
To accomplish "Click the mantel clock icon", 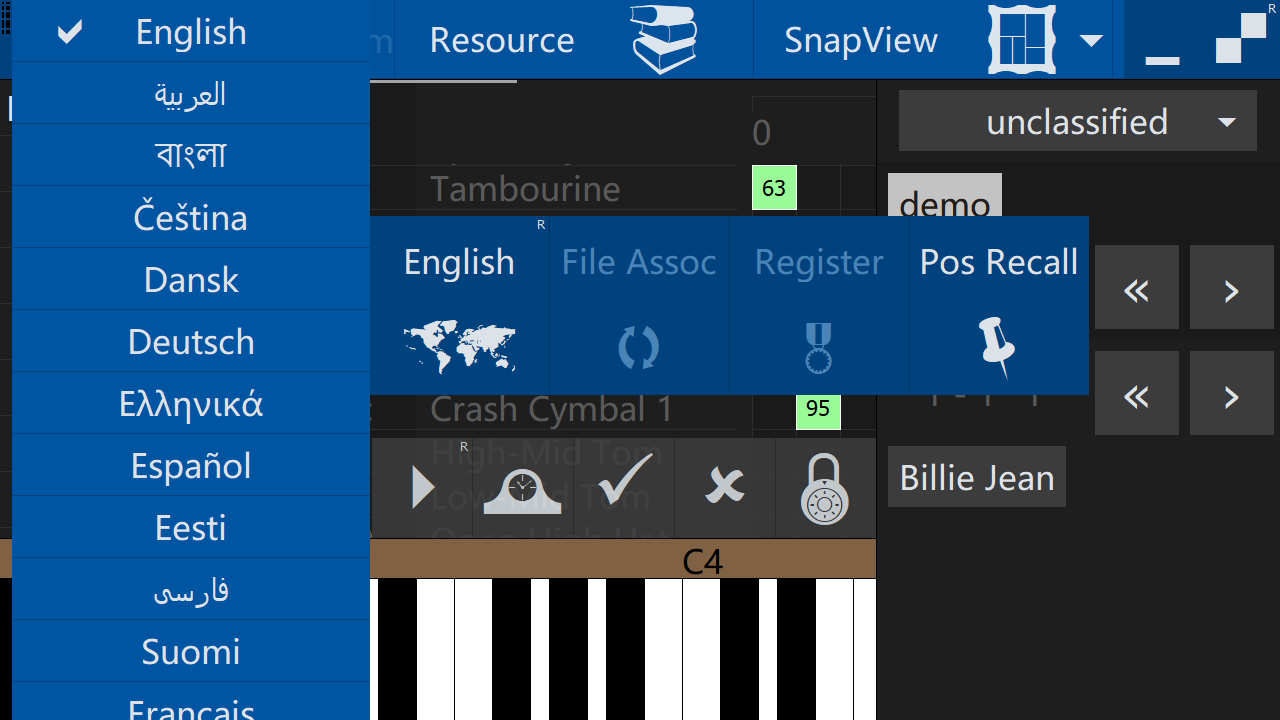I will pos(522,489).
